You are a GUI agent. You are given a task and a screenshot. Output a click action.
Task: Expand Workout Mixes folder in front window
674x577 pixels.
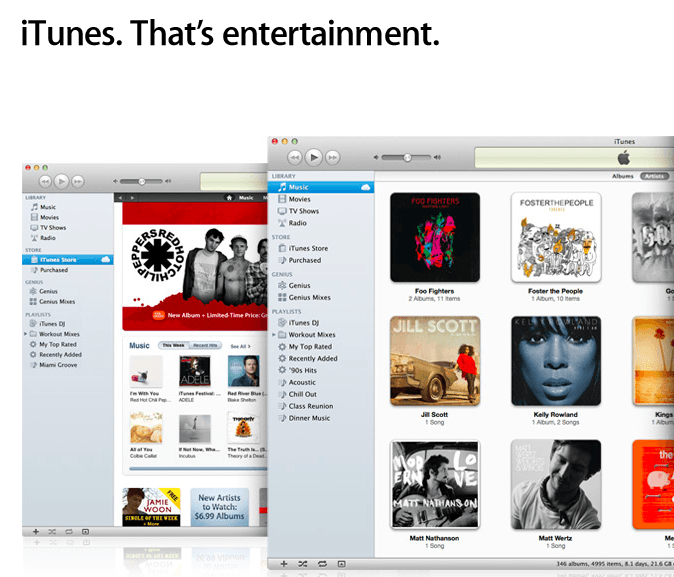coord(274,335)
